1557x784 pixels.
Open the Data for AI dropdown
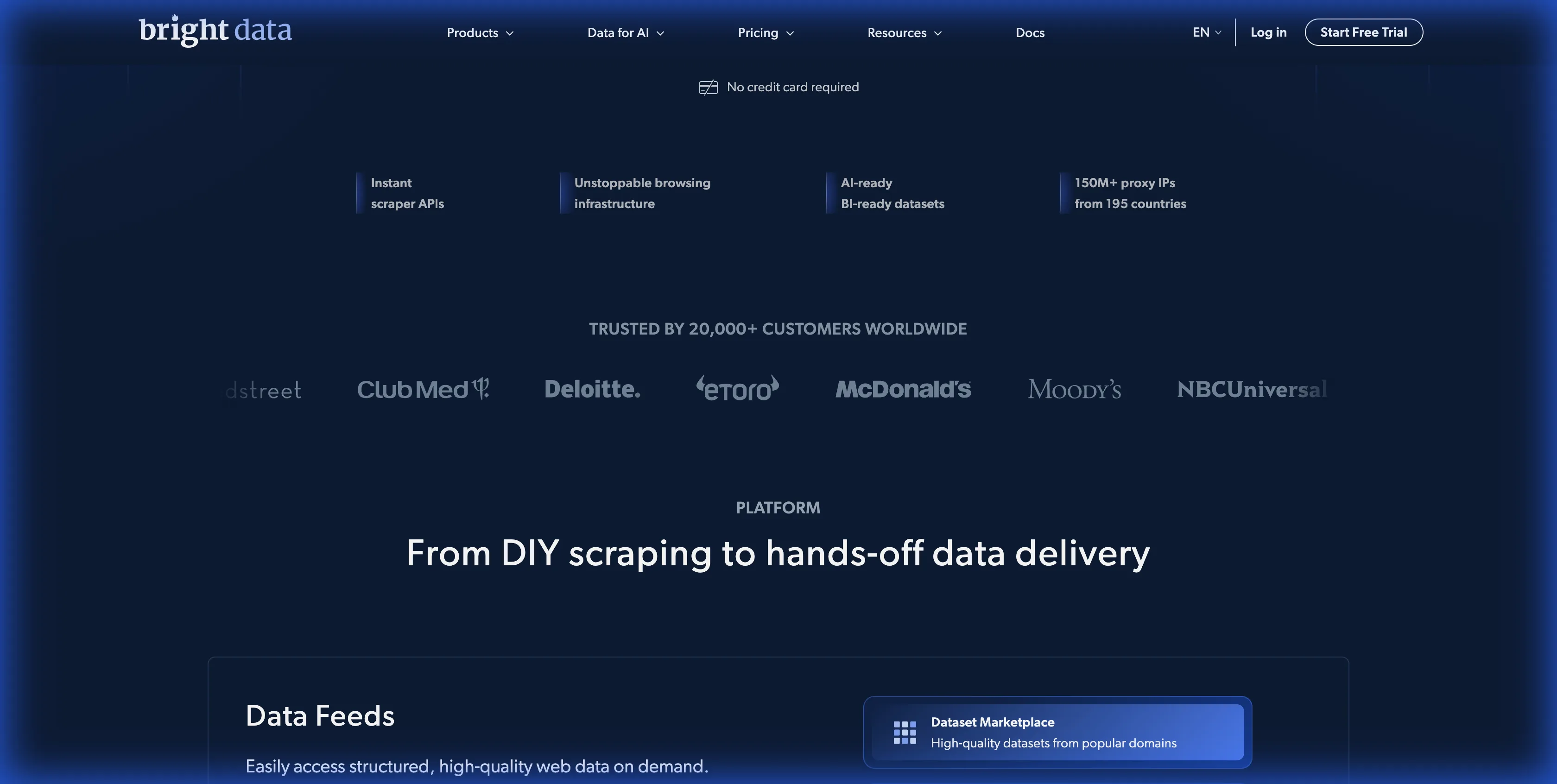(626, 32)
